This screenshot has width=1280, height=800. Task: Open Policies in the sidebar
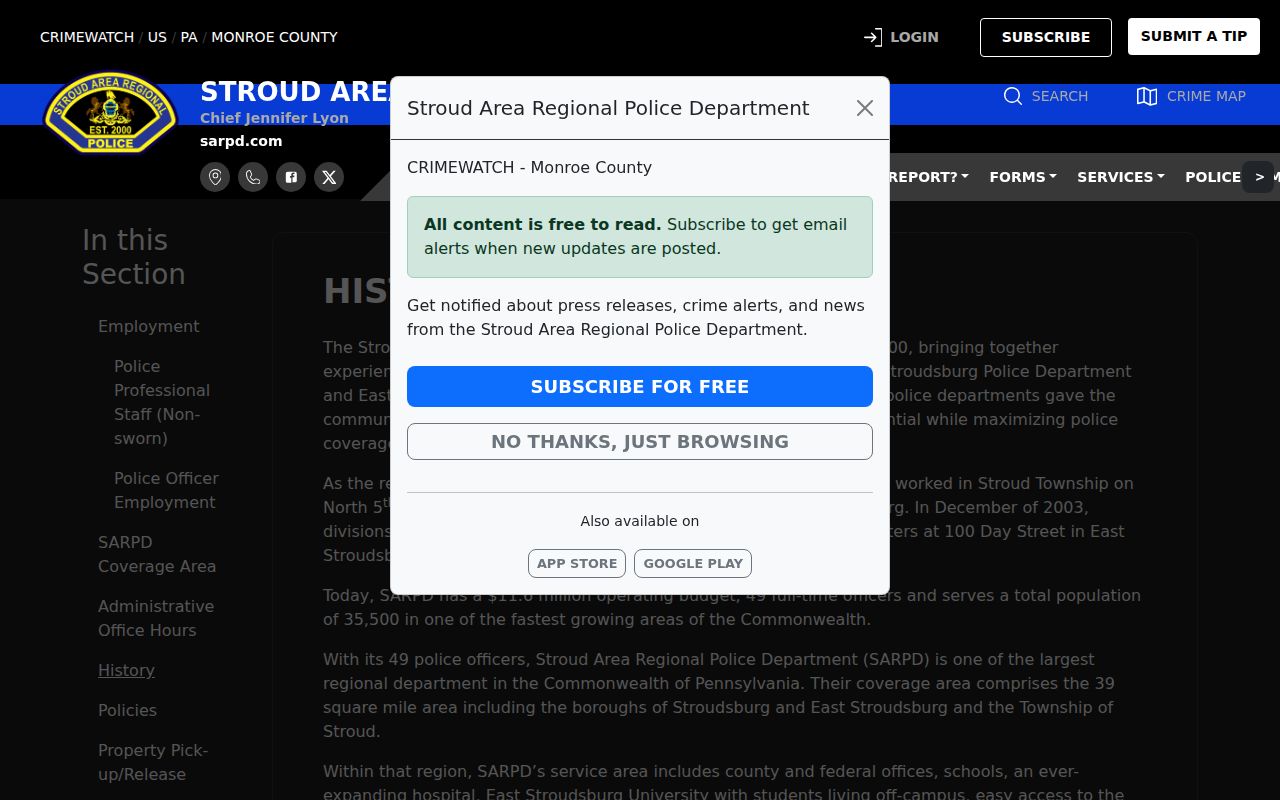(x=127, y=710)
